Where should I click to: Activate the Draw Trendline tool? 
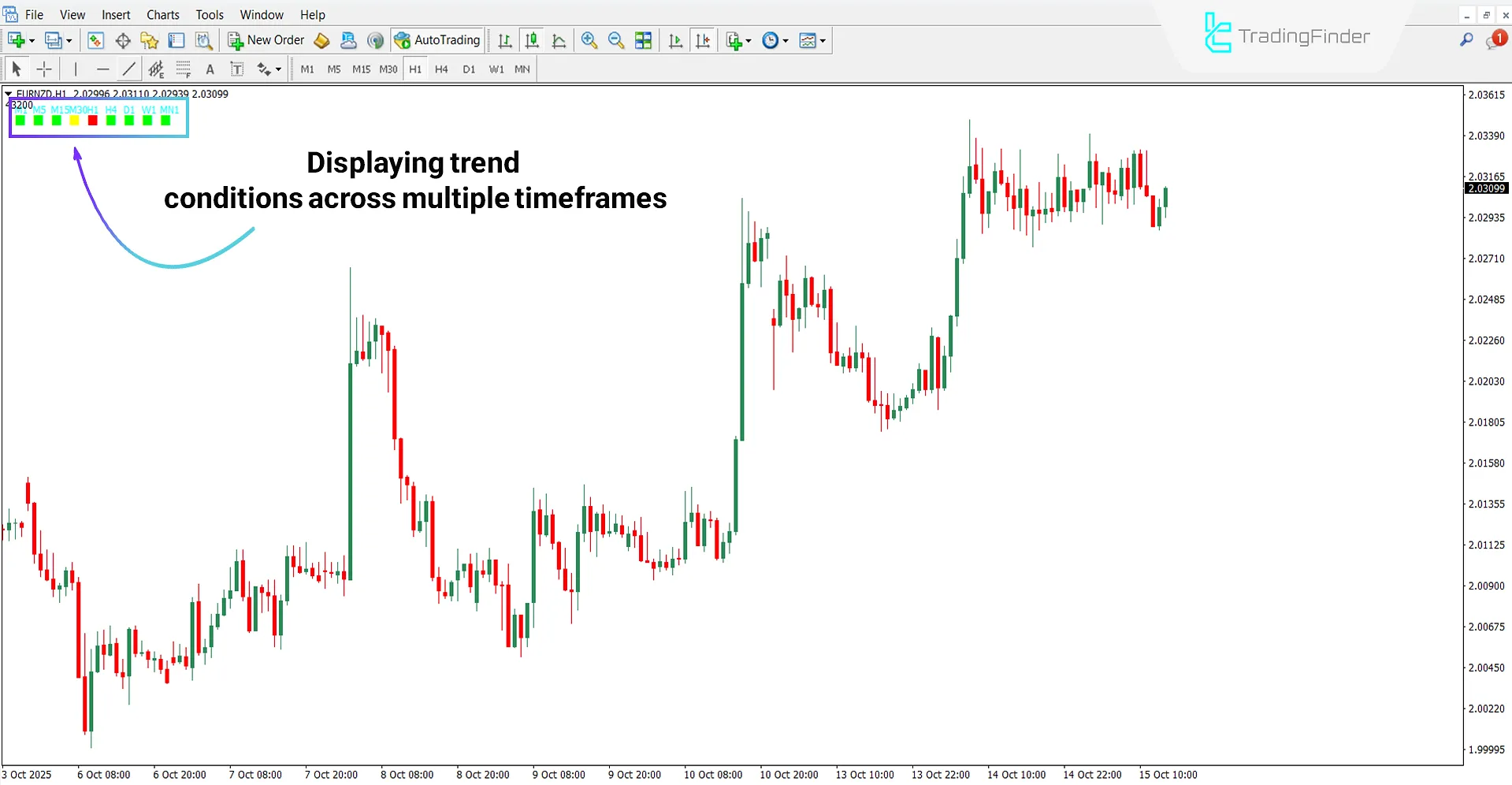pyautogui.click(x=128, y=69)
